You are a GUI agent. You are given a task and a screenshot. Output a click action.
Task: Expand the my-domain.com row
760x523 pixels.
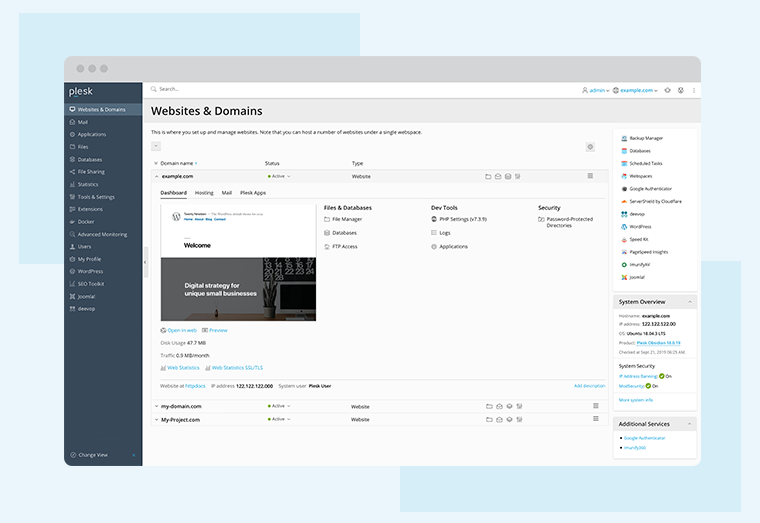pyautogui.click(x=156, y=406)
